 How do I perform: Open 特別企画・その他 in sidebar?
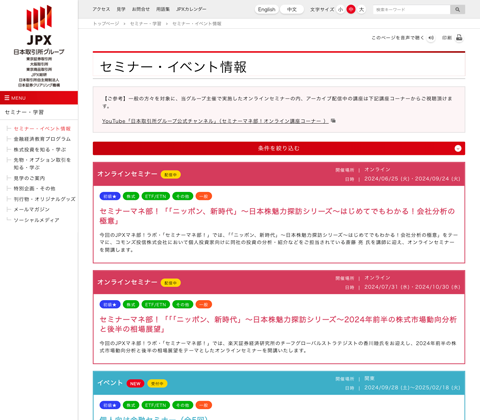[34, 189]
